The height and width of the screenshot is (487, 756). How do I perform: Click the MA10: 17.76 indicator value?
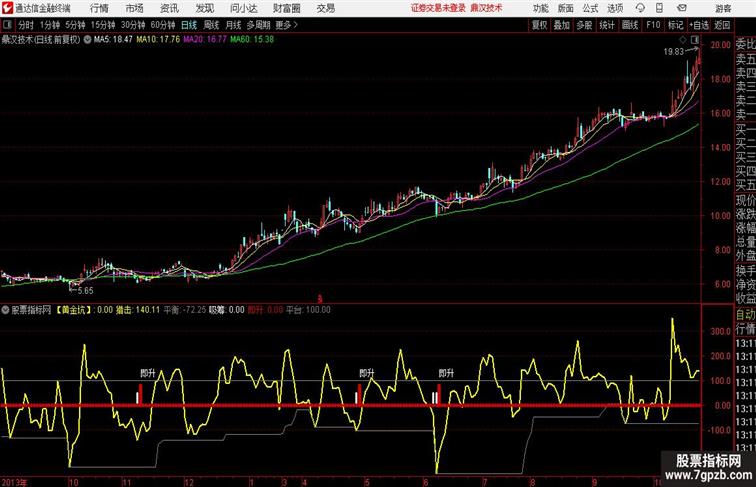tap(158, 40)
